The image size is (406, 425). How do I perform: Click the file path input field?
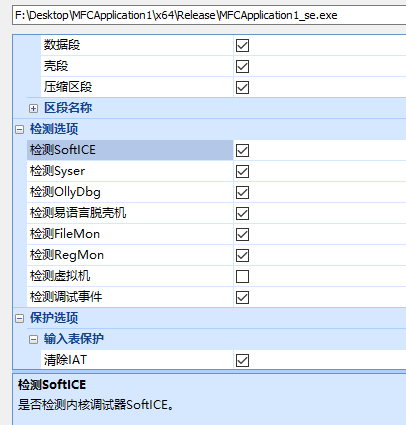point(209,15)
